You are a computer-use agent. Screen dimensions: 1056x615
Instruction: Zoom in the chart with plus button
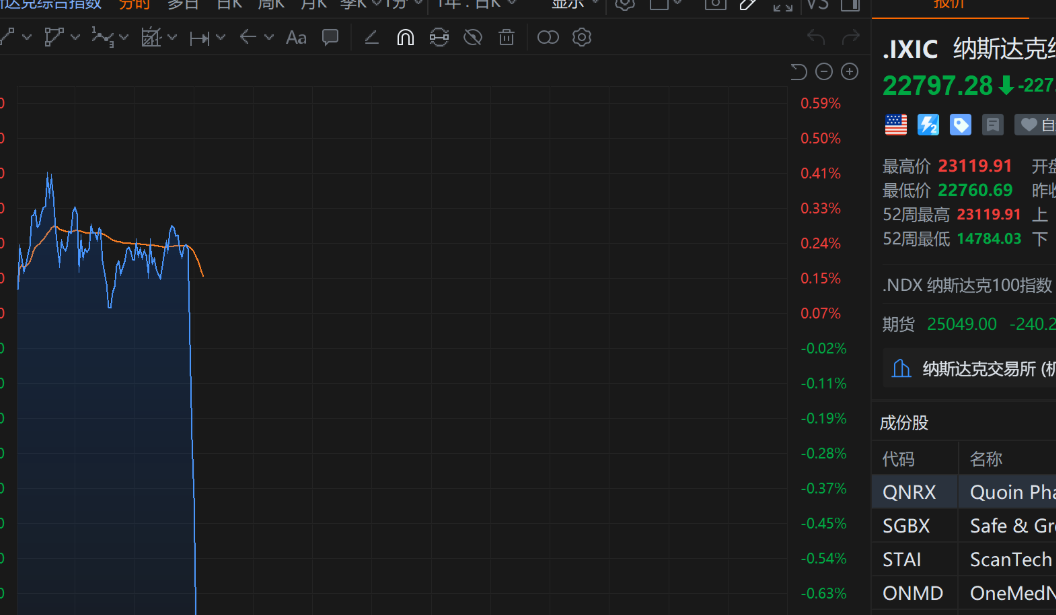coord(850,71)
